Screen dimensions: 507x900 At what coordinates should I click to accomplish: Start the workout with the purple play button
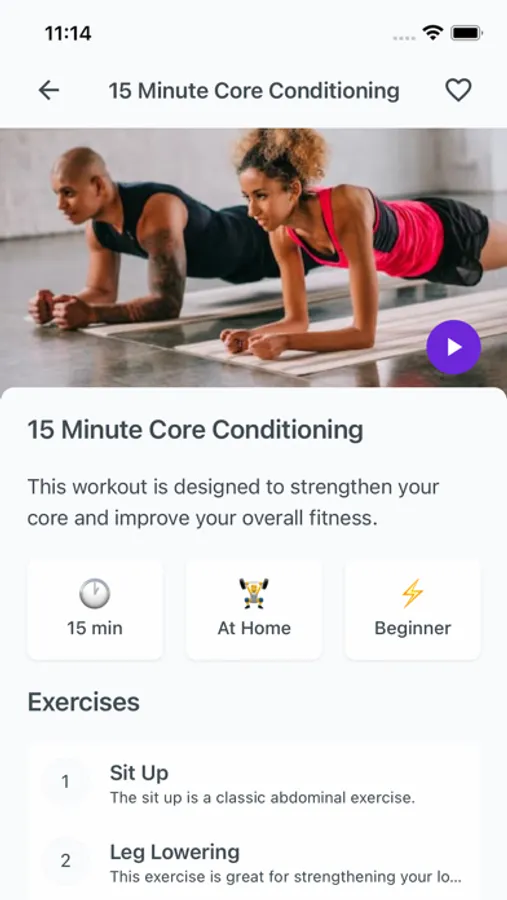click(454, 347)
